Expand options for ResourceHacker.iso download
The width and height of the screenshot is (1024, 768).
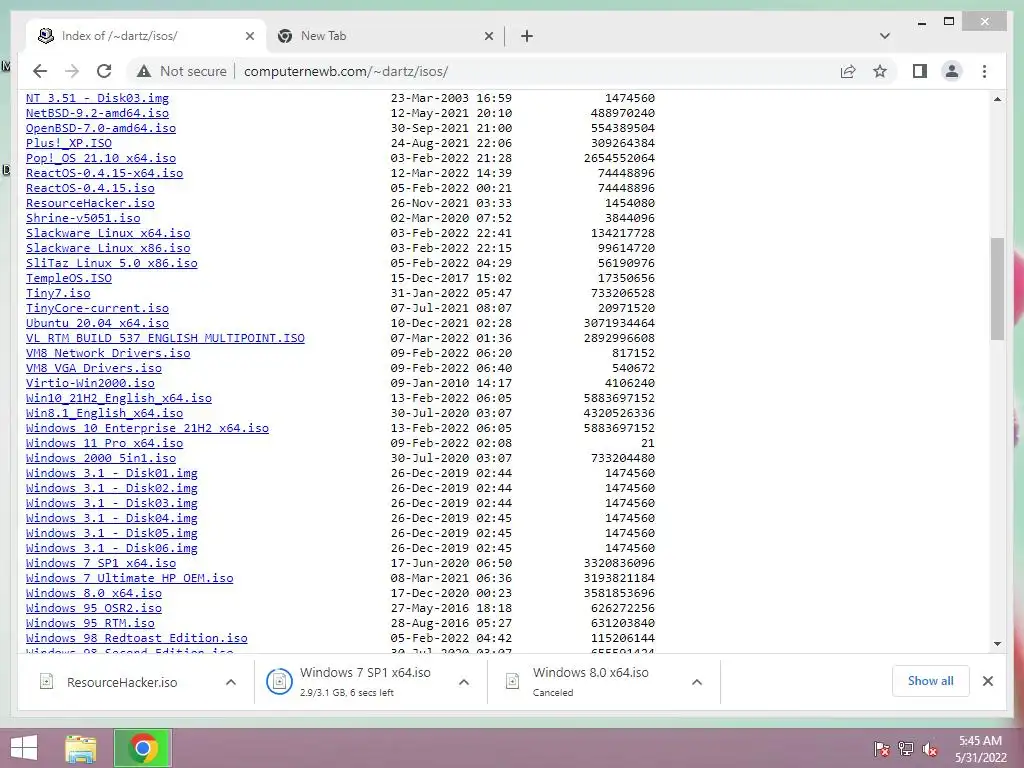pyautogui.click(x=231, y=682)
